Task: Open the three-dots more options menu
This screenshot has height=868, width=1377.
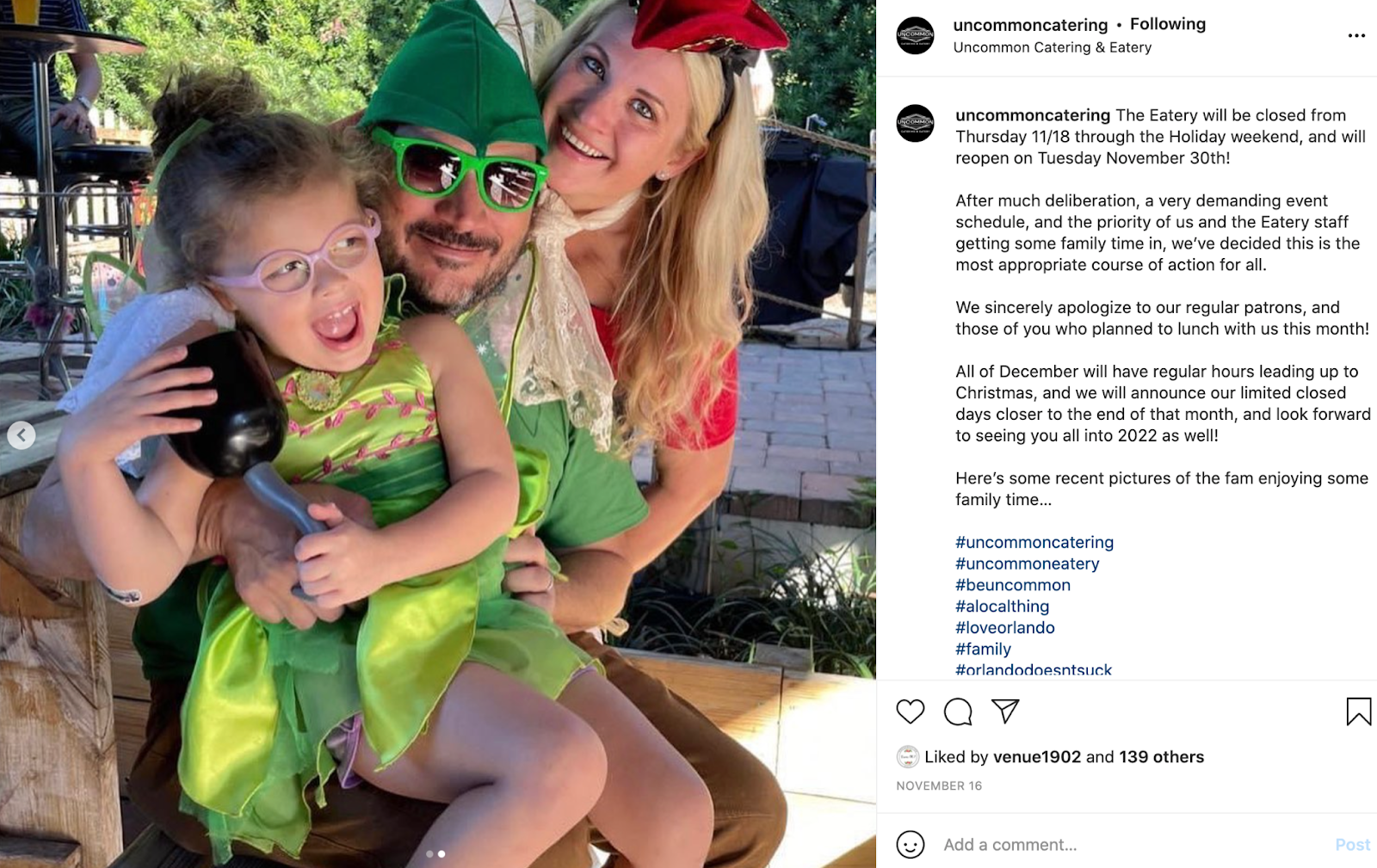Action: 1356,35
